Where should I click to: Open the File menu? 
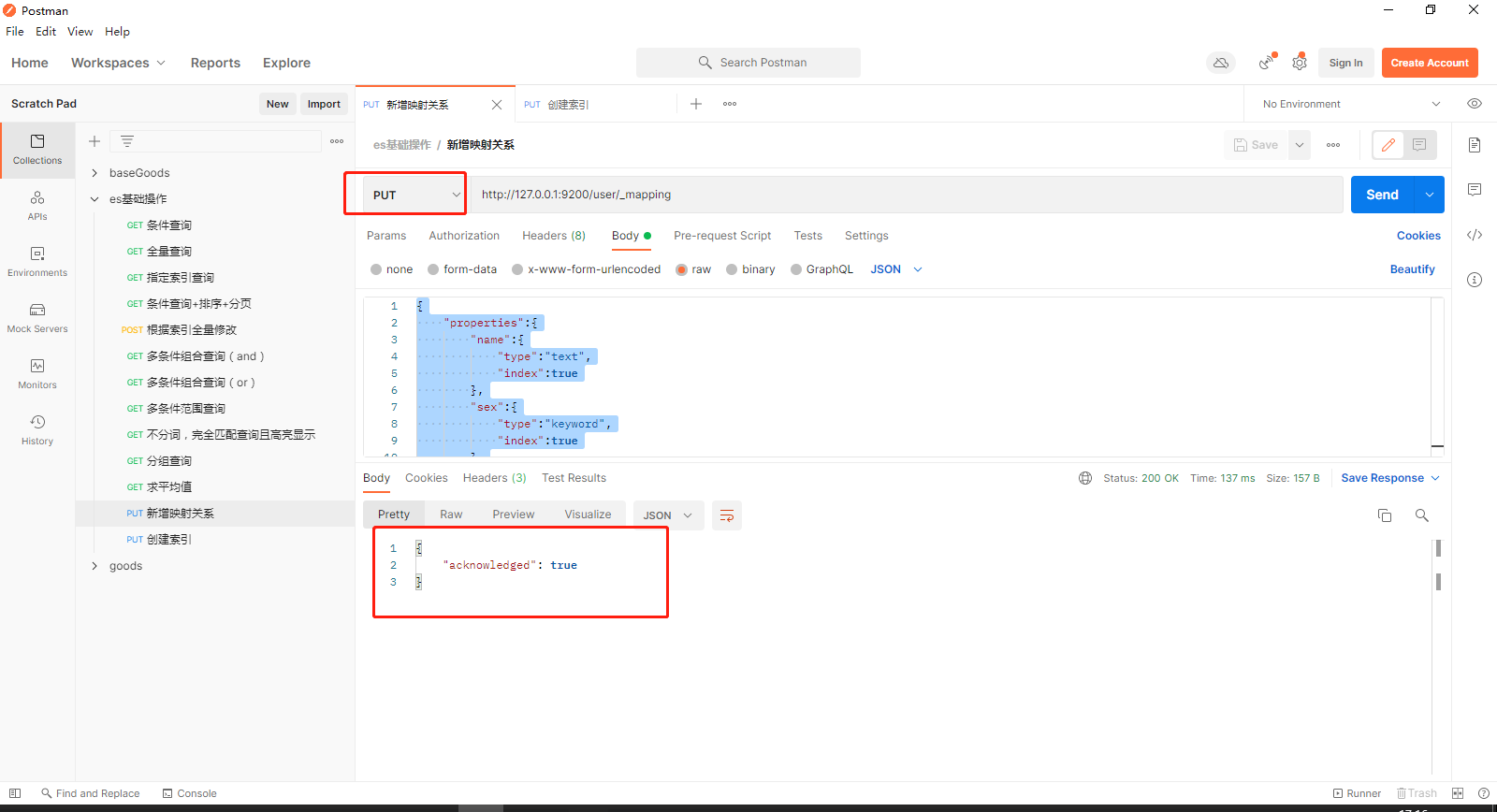pos(15,31)
